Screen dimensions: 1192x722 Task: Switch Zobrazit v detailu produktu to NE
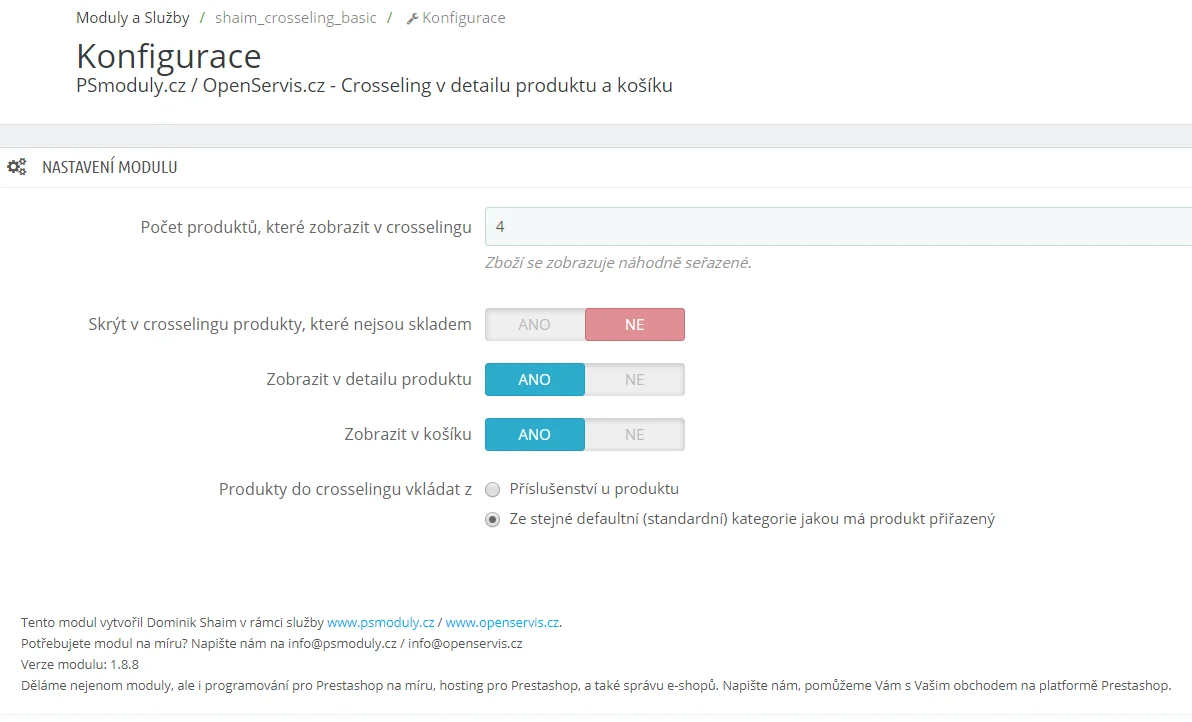634,380
